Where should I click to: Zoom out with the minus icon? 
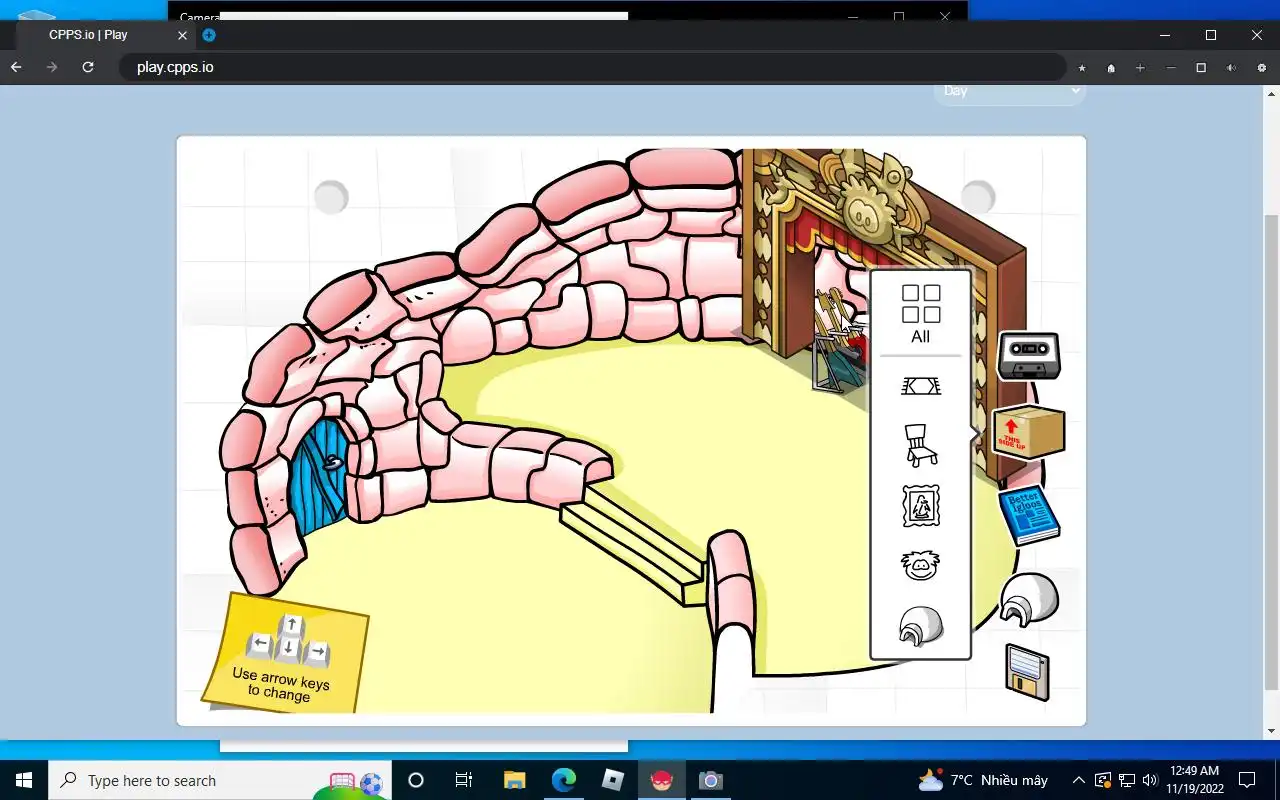(1171, 68)
